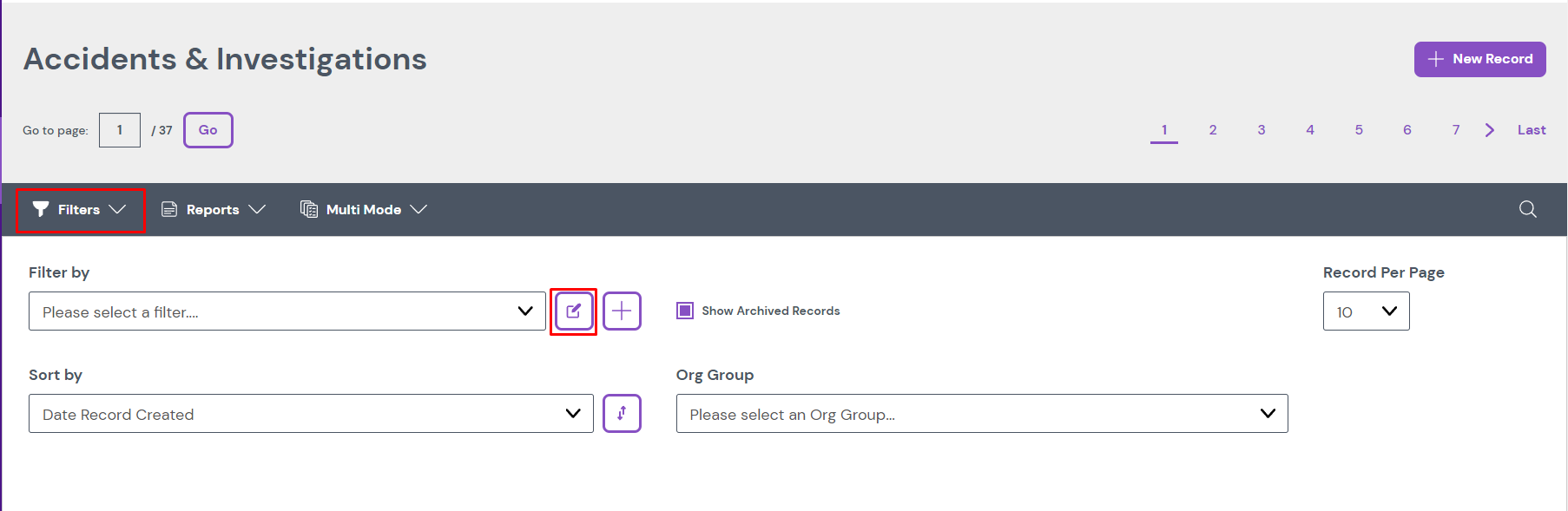Expand the Sort by dropdown
This screenshot has width=1568, height=511.
click(x=310, y=414)
